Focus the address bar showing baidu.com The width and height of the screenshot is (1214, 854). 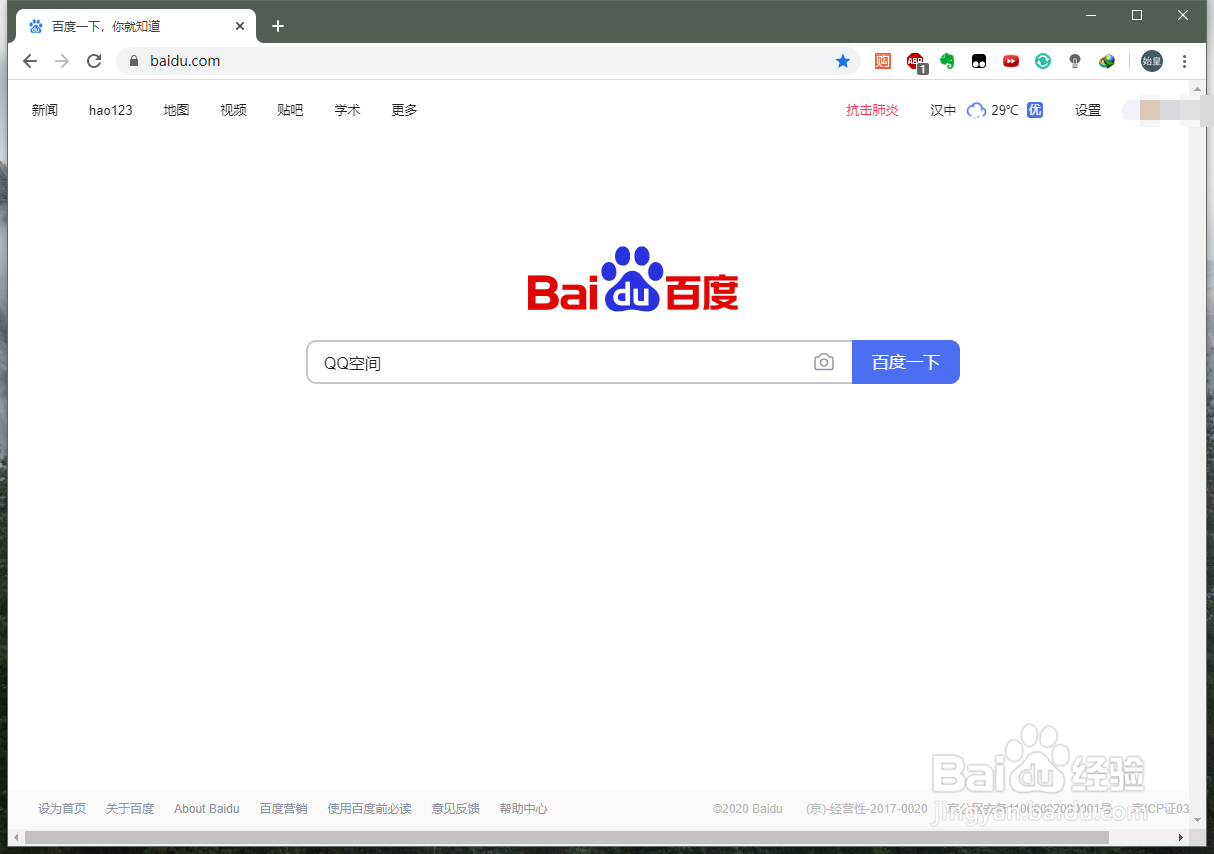click(x=490, y=61)
